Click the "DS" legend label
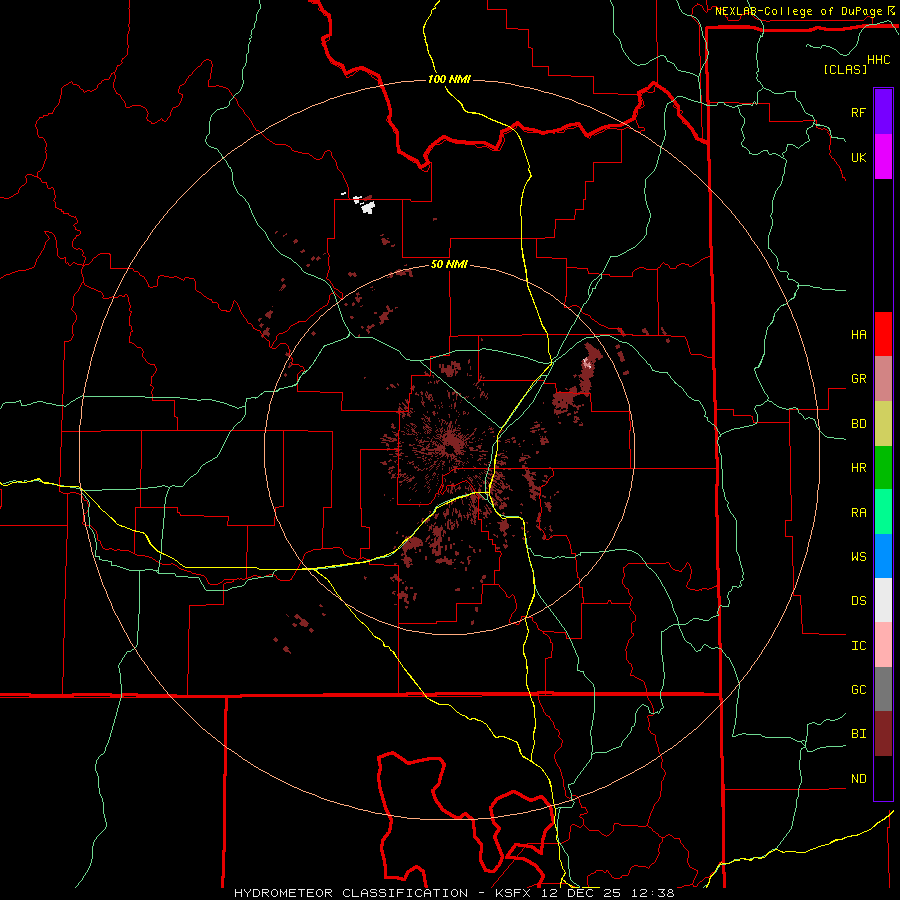This screenshot has width=900, height=900. pos(858,601)
